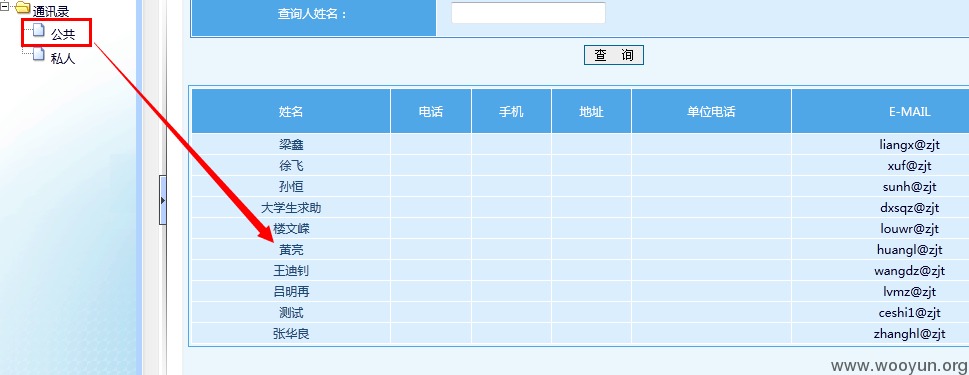969x375 pixels.
Task: Select the name 测试
Action: (291, 313)
